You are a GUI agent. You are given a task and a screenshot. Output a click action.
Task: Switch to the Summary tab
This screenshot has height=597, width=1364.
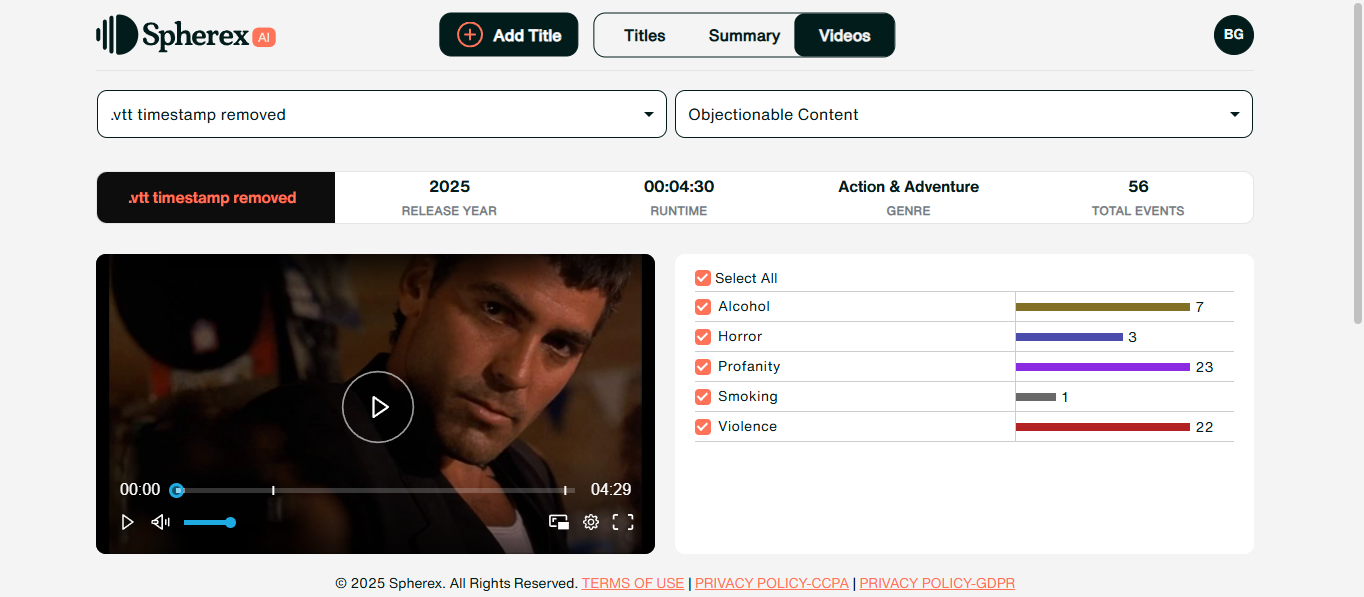point(744,36)
